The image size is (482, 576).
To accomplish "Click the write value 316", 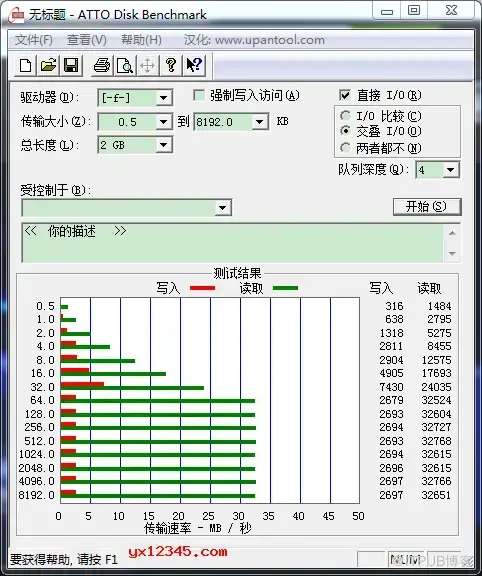I will point(394,306).
